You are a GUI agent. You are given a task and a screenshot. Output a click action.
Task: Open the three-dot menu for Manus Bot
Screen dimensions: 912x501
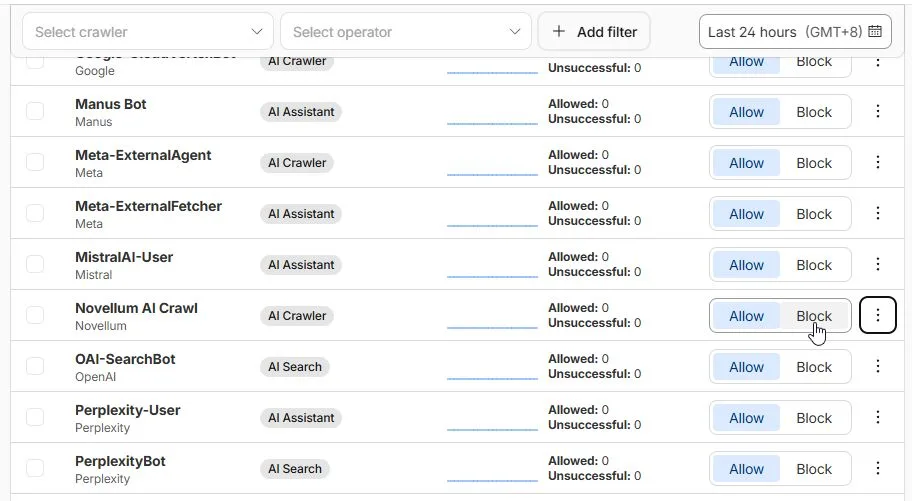pos(878,112)
